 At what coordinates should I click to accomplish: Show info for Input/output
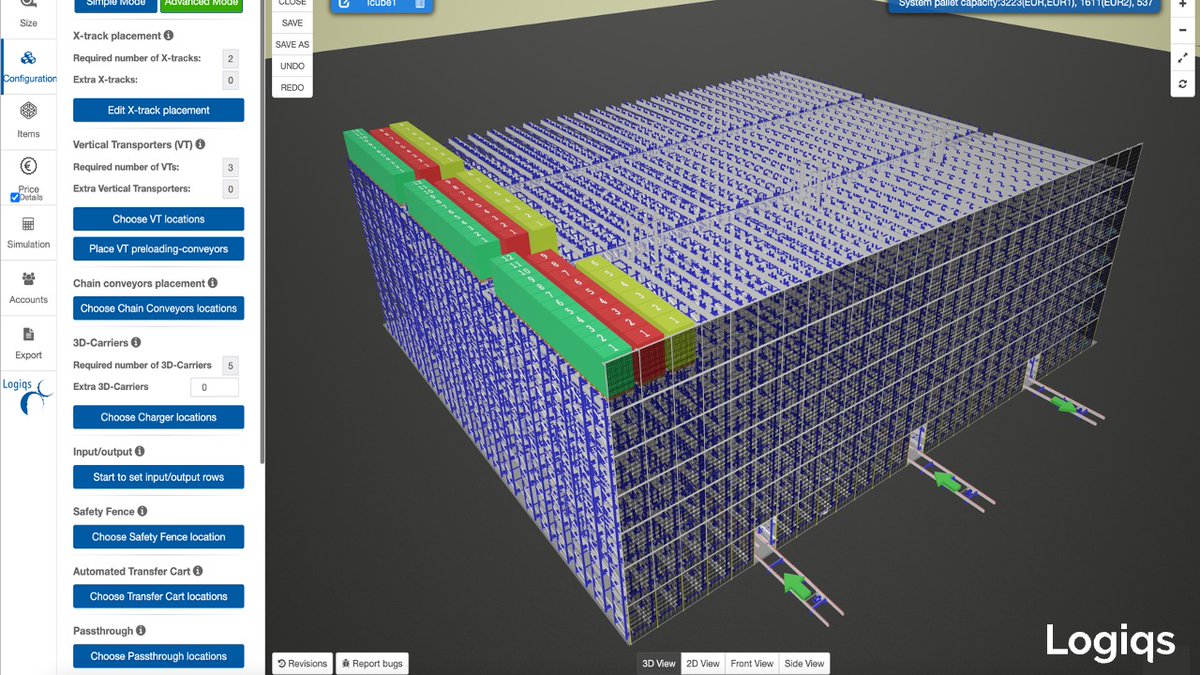tap(139, 451)
